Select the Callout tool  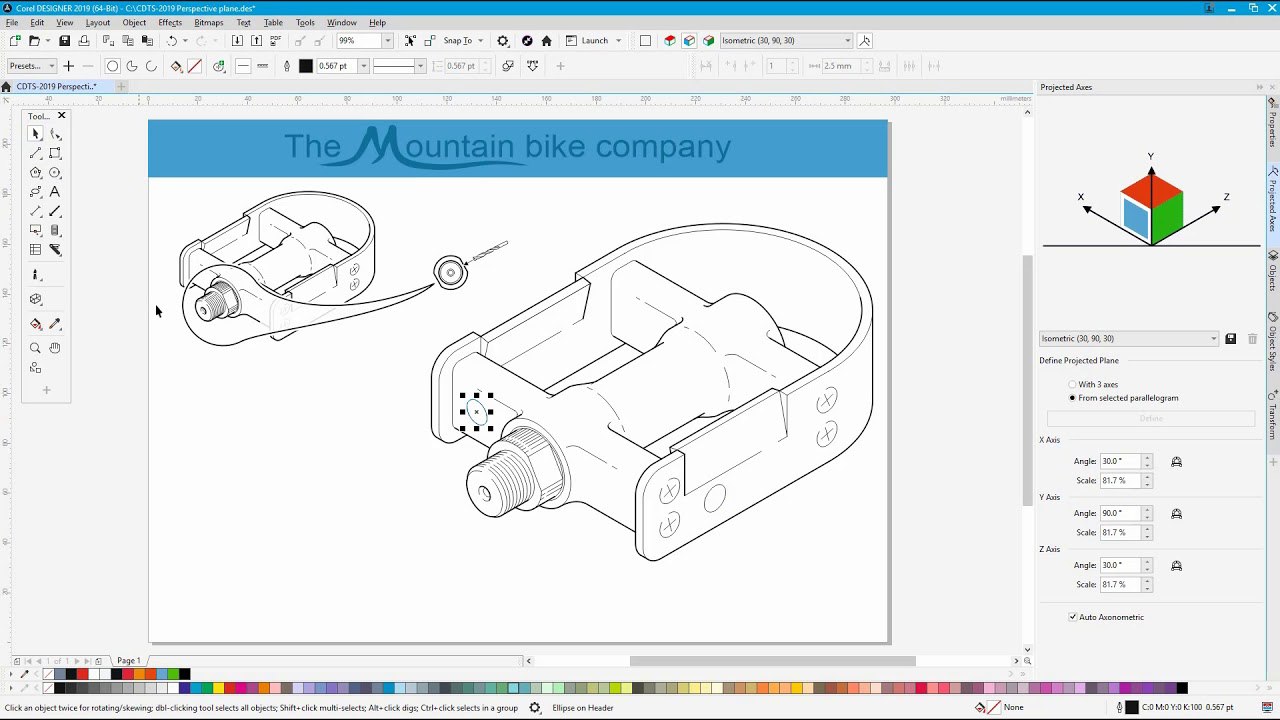(36, 230)
